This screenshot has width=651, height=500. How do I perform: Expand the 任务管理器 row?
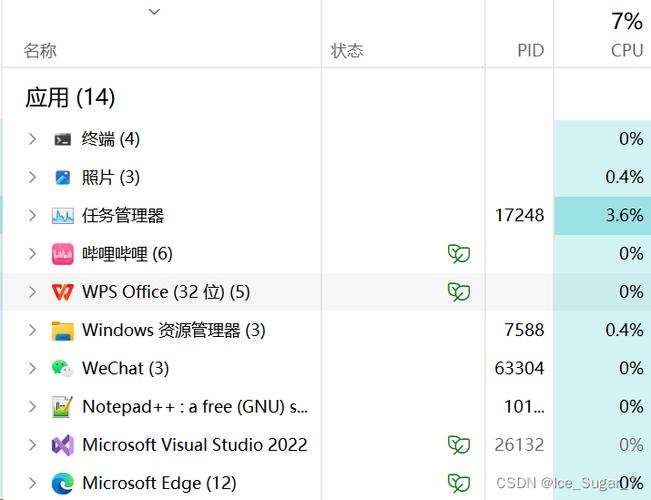coord(32,216)
